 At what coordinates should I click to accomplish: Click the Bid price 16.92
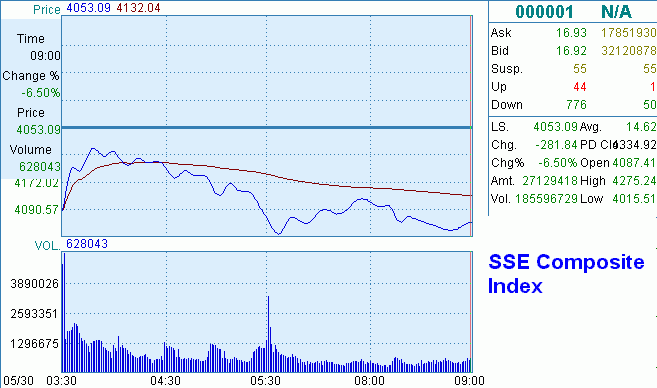pyautogui.click(x=571, y=51)
